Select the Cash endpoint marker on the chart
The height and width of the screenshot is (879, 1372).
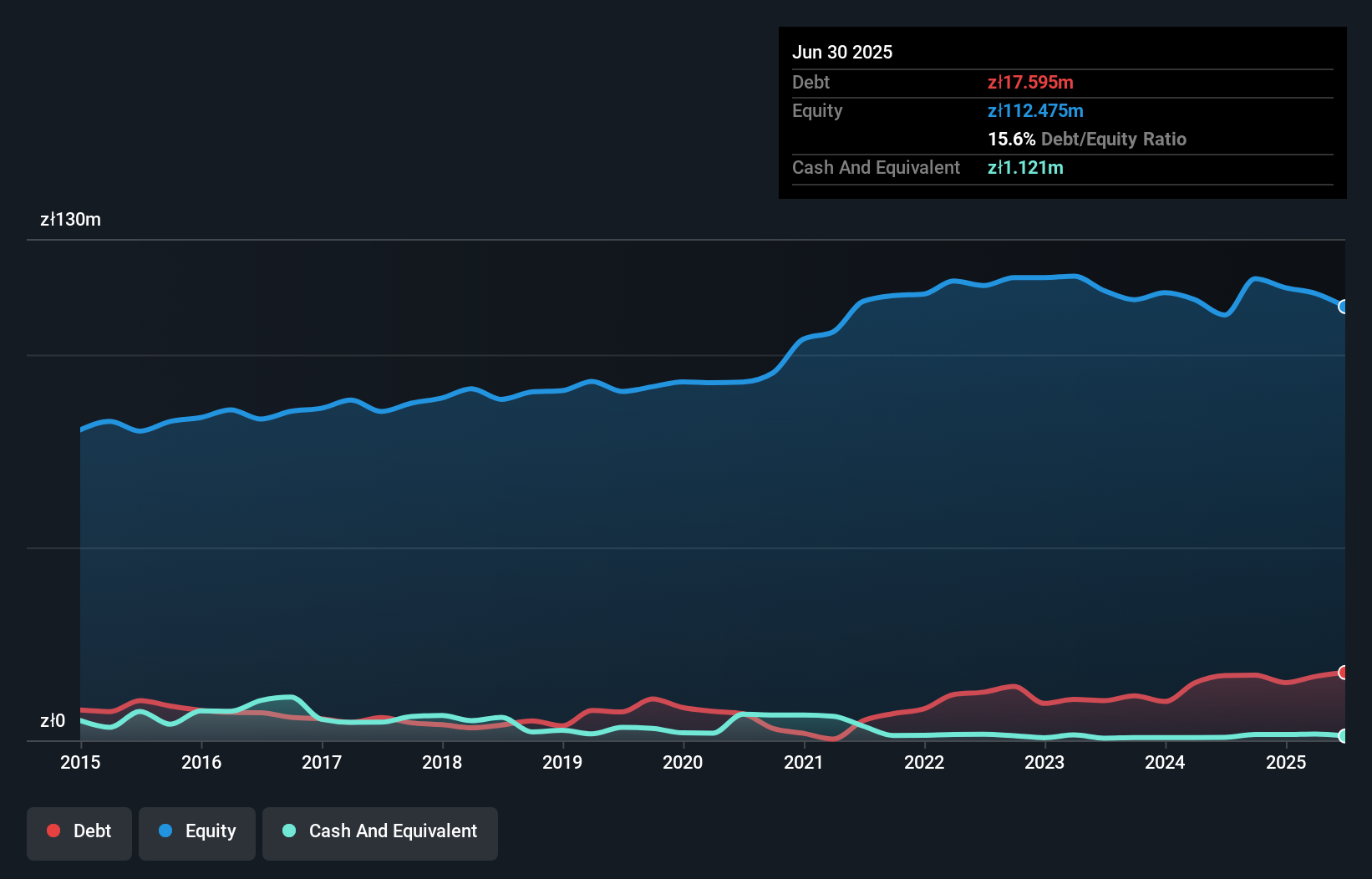click(x=1343, y=737)
